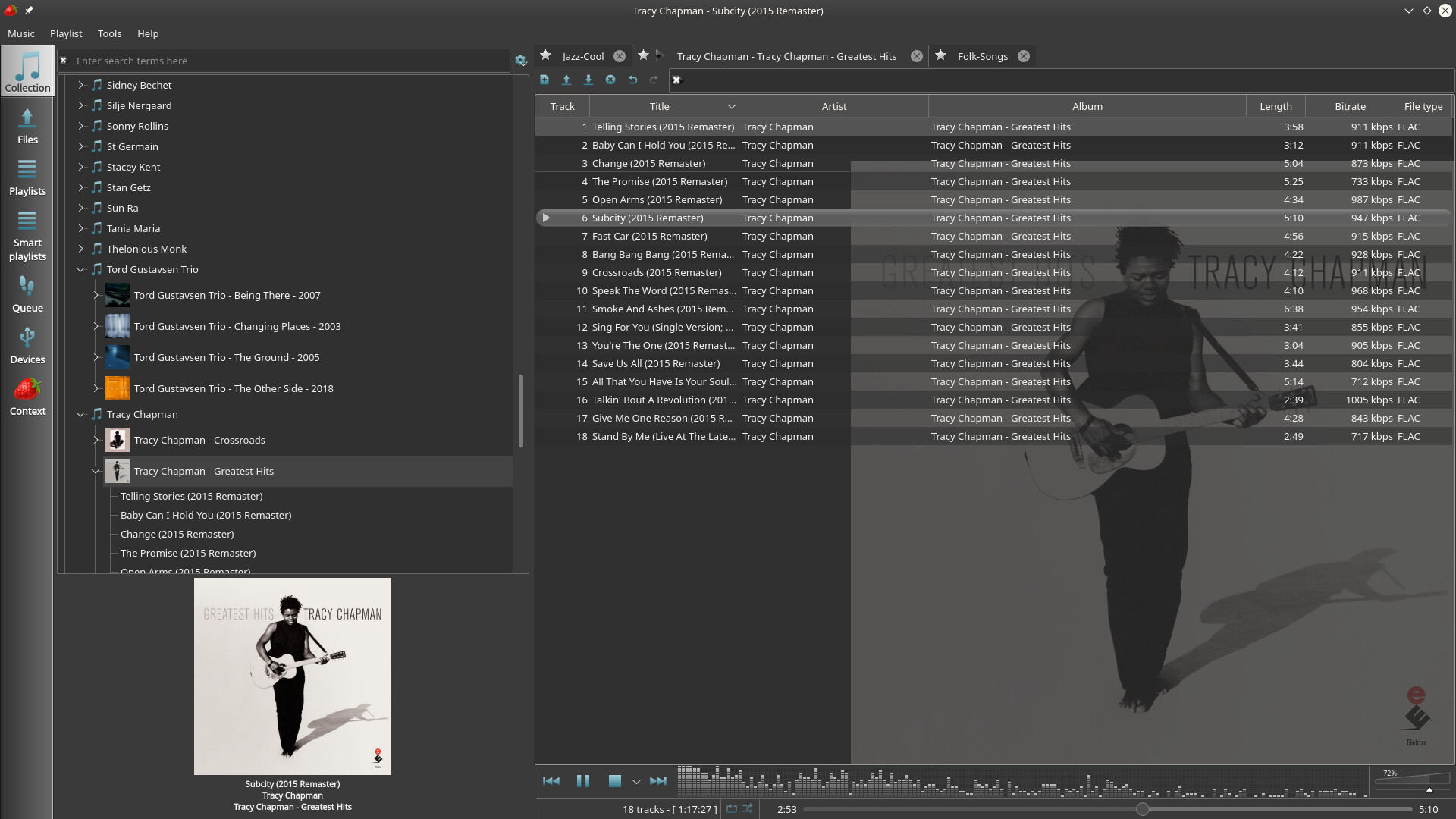The height and width of the screenshot is (819, 1456).
Task: Open the Tools menu
Action: point(109,33)
